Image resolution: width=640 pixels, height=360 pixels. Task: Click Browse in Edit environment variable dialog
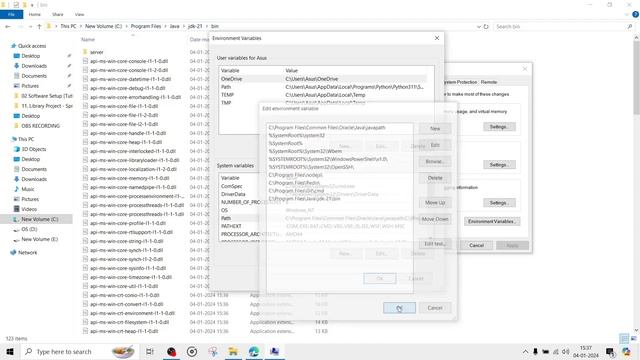click(x=435, y=162)
